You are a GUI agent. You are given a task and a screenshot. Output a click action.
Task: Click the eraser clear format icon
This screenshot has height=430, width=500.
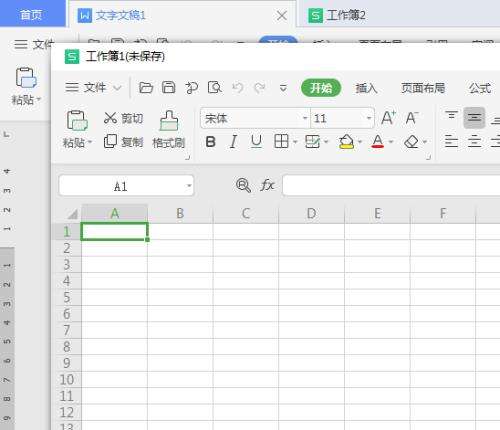tap(411, 142)
